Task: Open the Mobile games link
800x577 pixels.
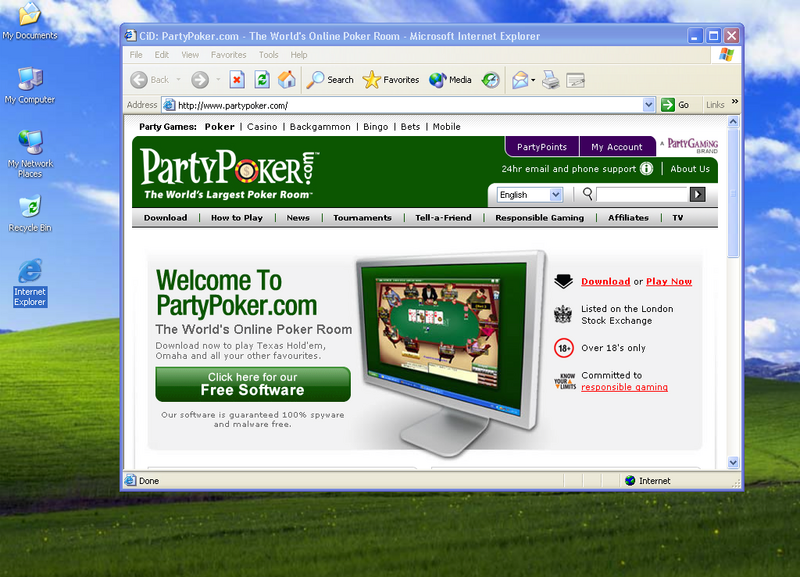Action: [x=446, y=127]
